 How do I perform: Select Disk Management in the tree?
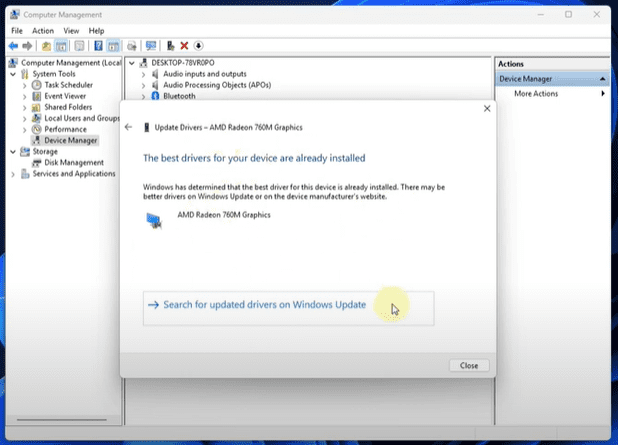74,162
